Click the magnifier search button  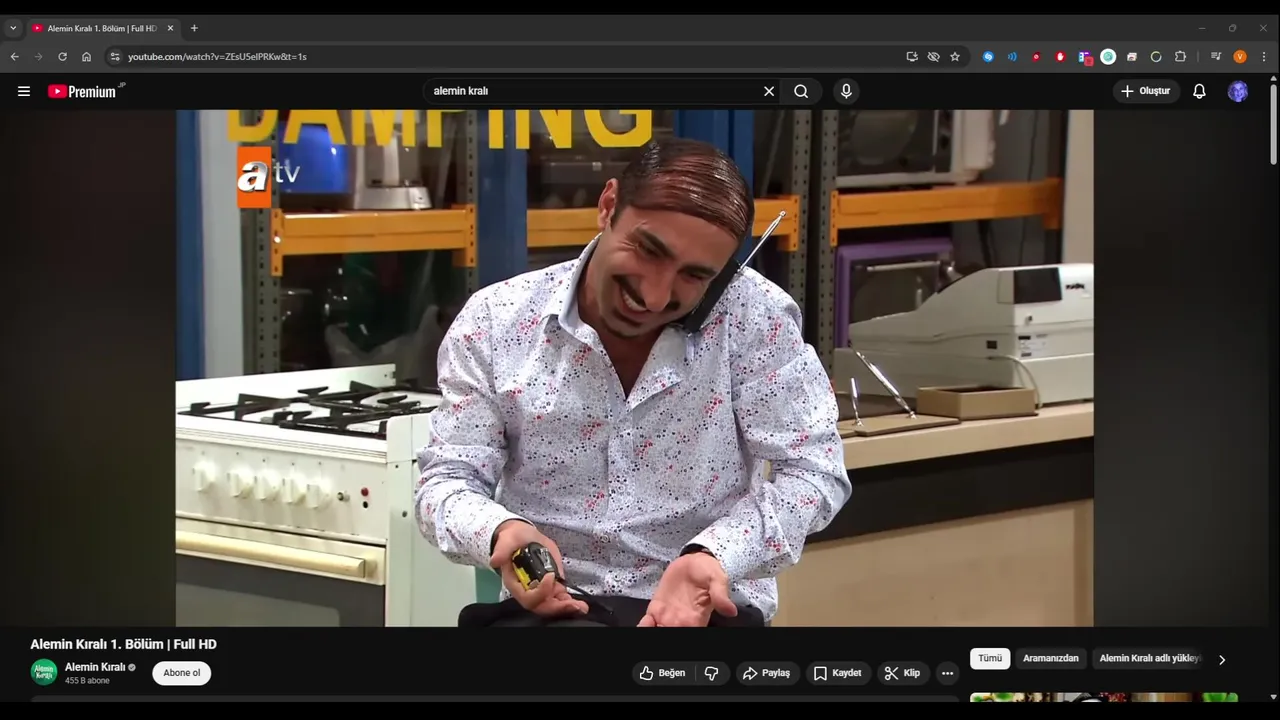coord(801,91)
